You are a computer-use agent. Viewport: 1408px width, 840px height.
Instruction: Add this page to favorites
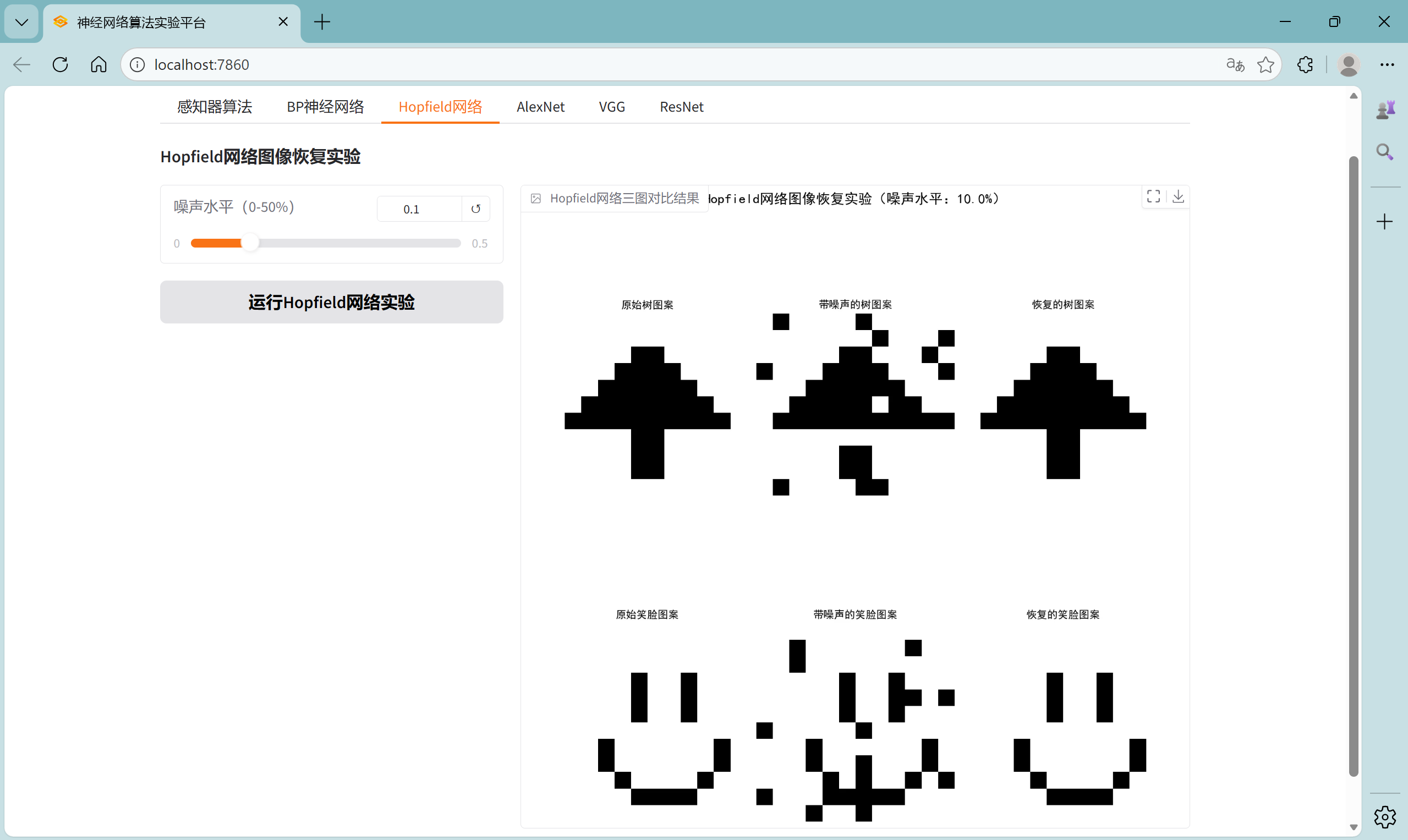tap(1265, 64)
